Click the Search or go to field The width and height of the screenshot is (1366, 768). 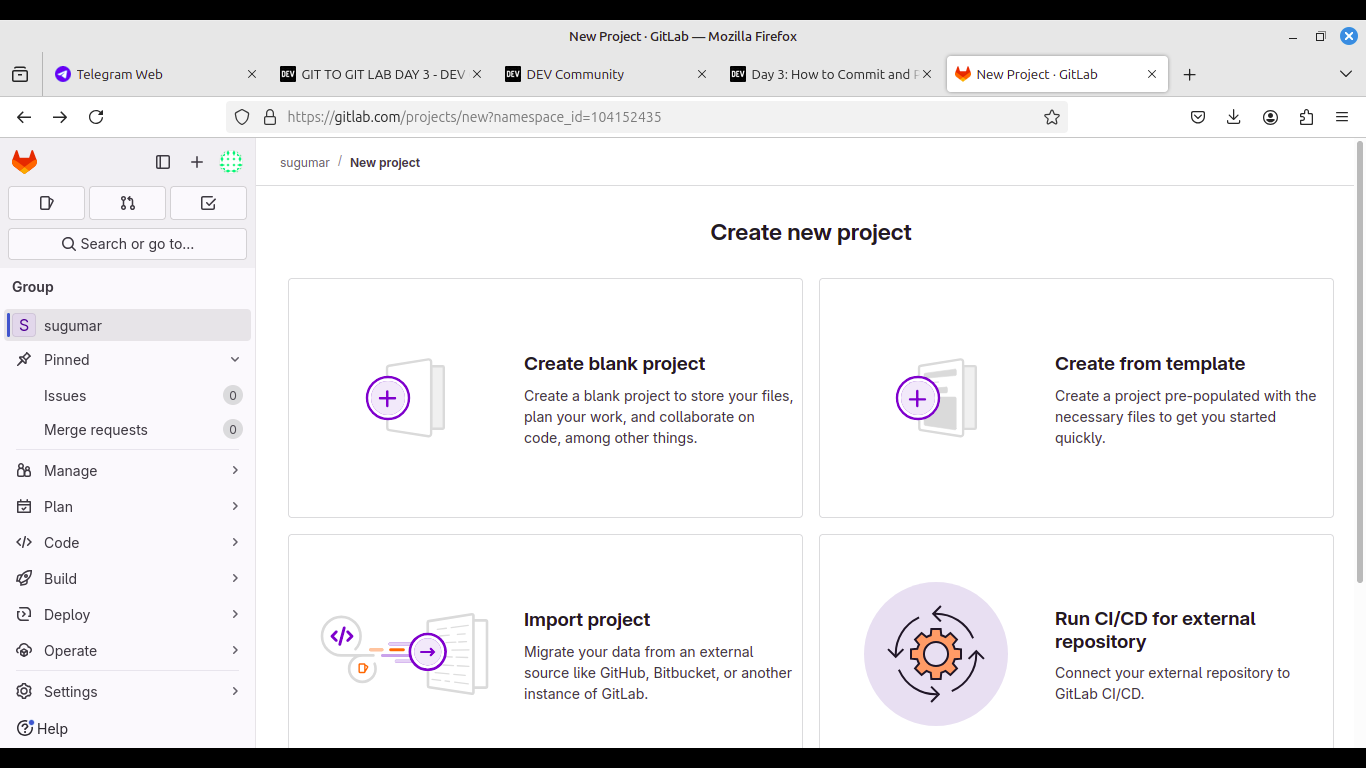127,244
